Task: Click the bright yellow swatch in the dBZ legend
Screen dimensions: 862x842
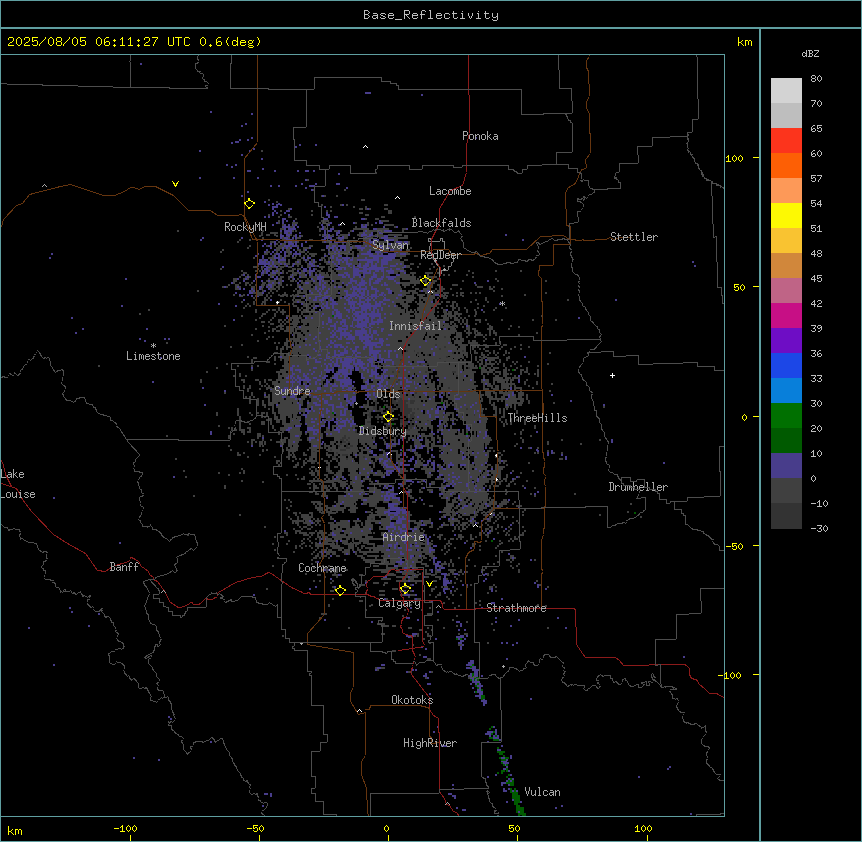Action: (786, 215)
